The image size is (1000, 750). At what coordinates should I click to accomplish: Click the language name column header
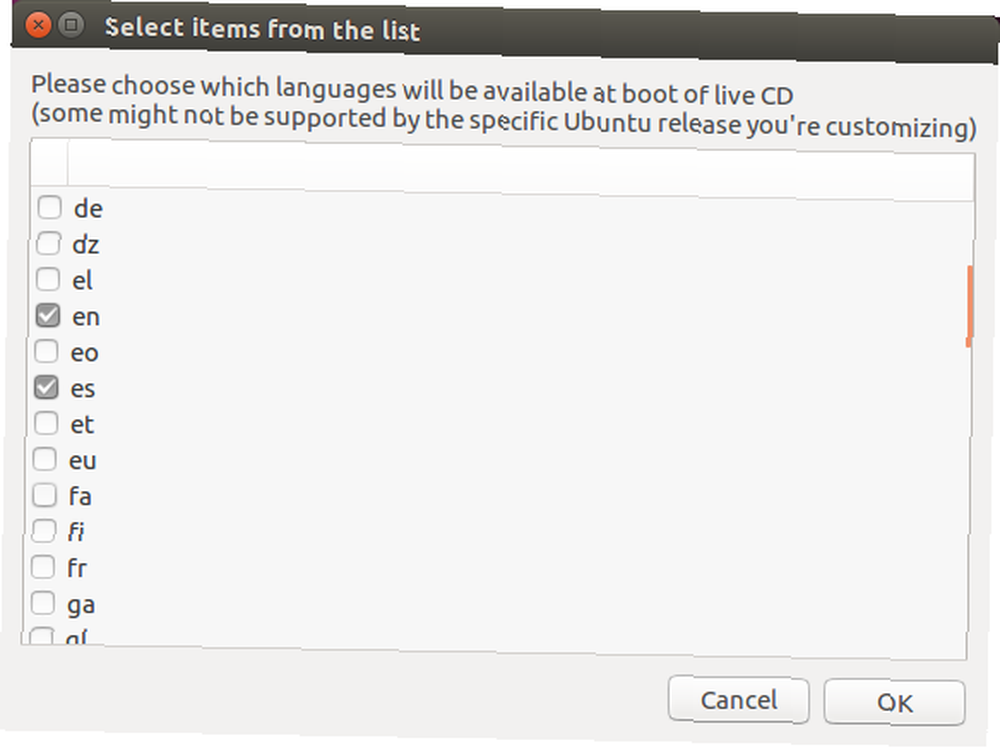[521, 172]
